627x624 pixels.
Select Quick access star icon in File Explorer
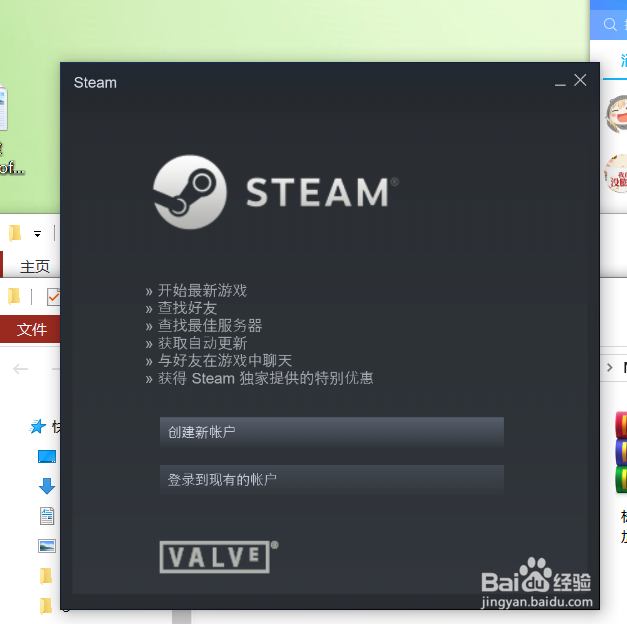(38, 426)
